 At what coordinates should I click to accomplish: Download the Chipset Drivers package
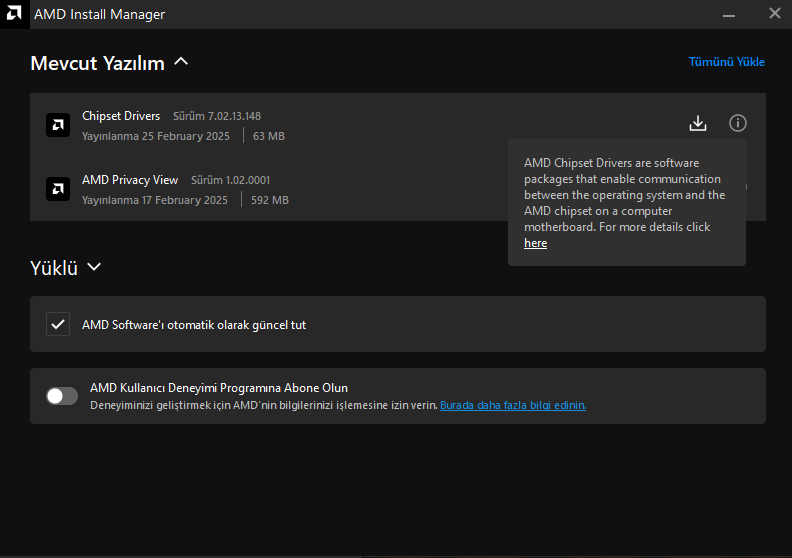tap(698, 123)
